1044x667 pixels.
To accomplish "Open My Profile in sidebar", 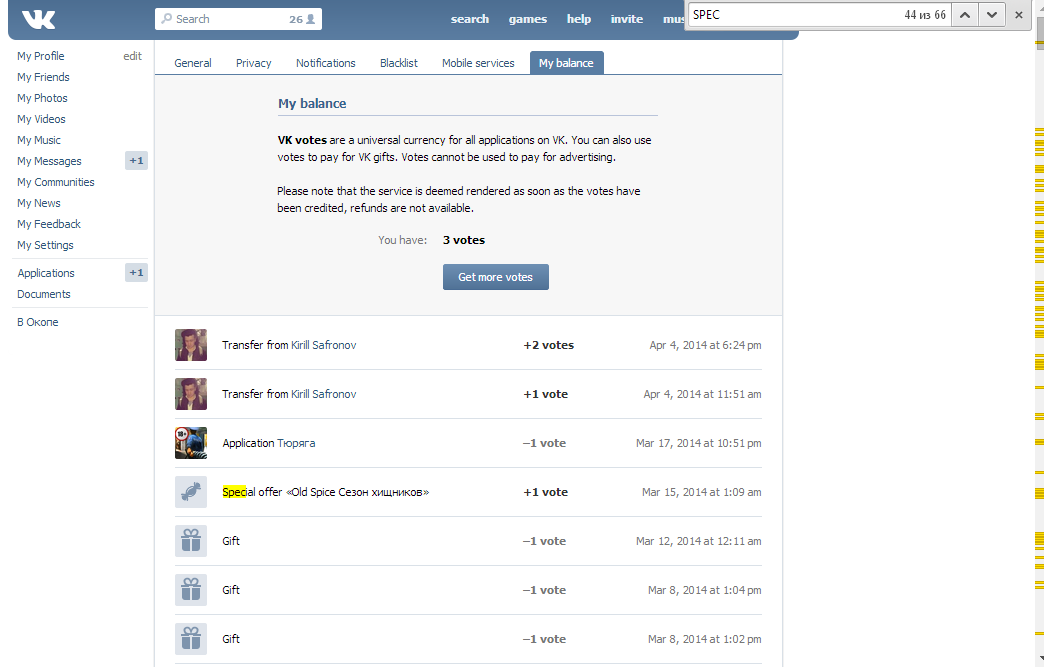I will pos(41,56).
